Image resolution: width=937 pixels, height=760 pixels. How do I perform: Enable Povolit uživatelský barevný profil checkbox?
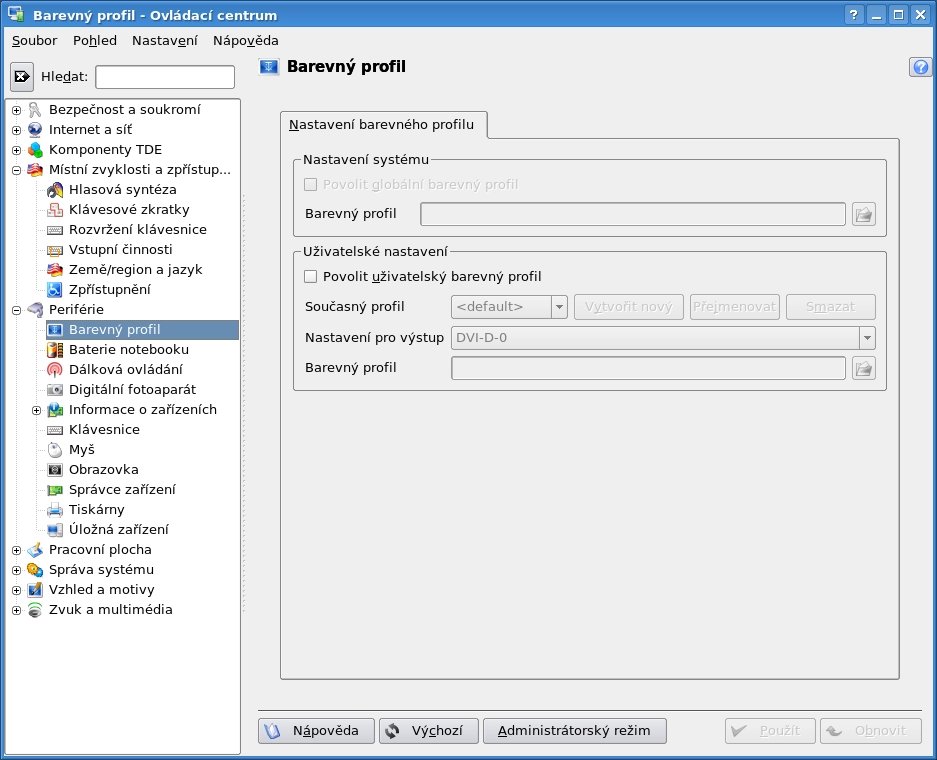tap(310, 276)
